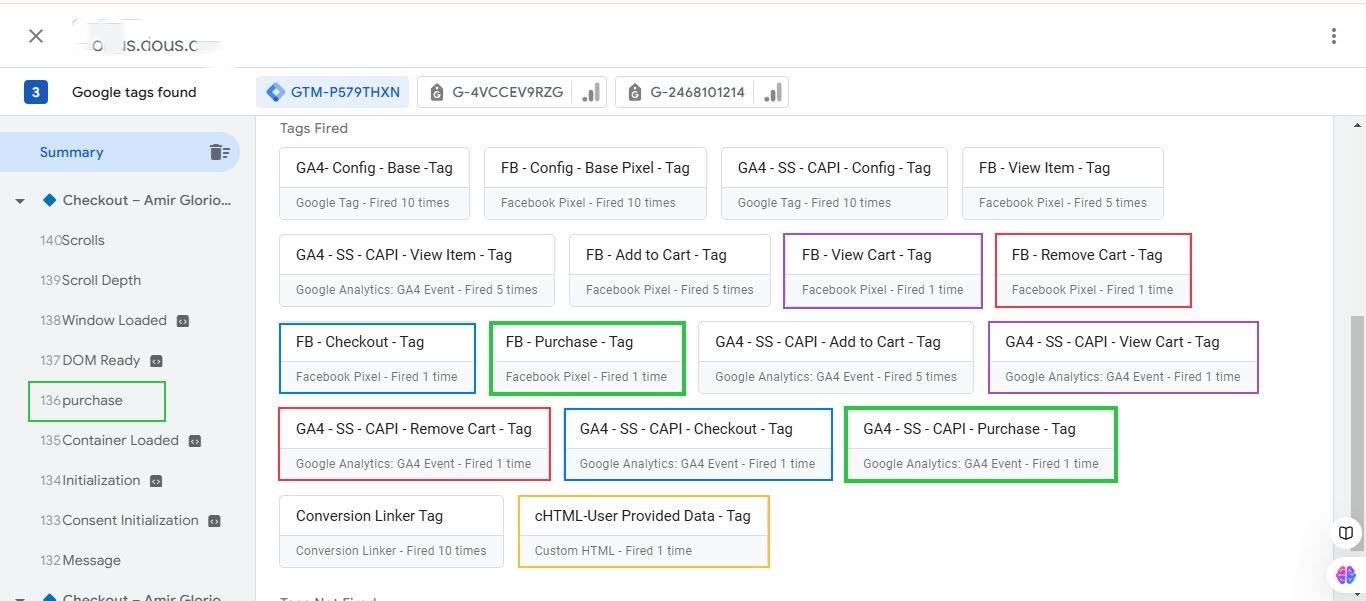1366x601 pixels.
Task: Open the three-dot options menu
Action: (x=1333, y=36)
